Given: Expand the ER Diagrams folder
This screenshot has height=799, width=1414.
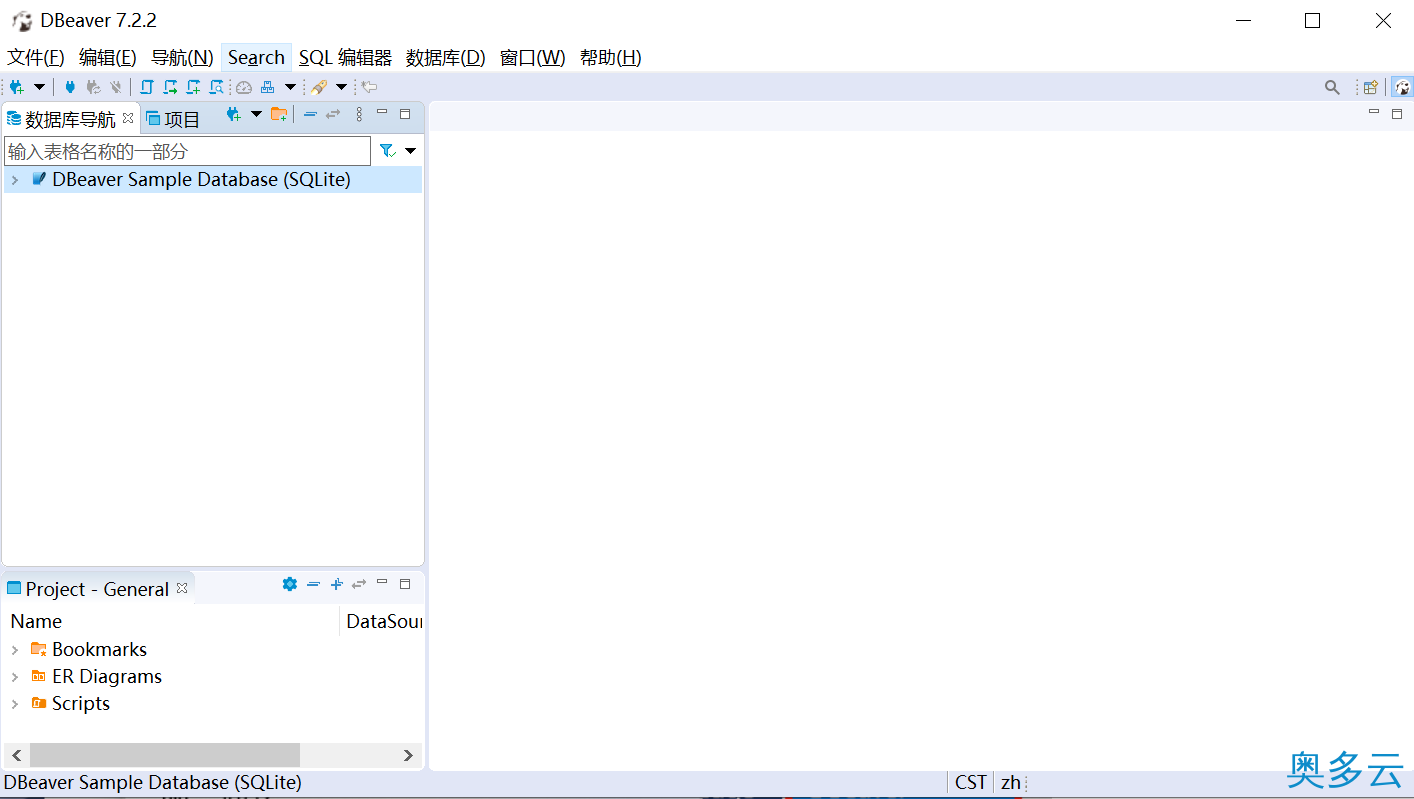Looking at the screenshot, I should [14, 677].
